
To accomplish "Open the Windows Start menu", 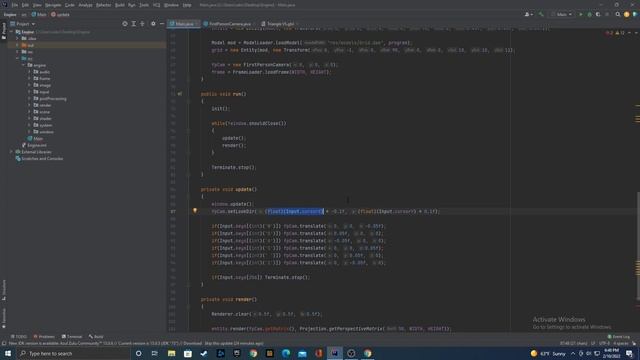I will [x=8, y=353].
